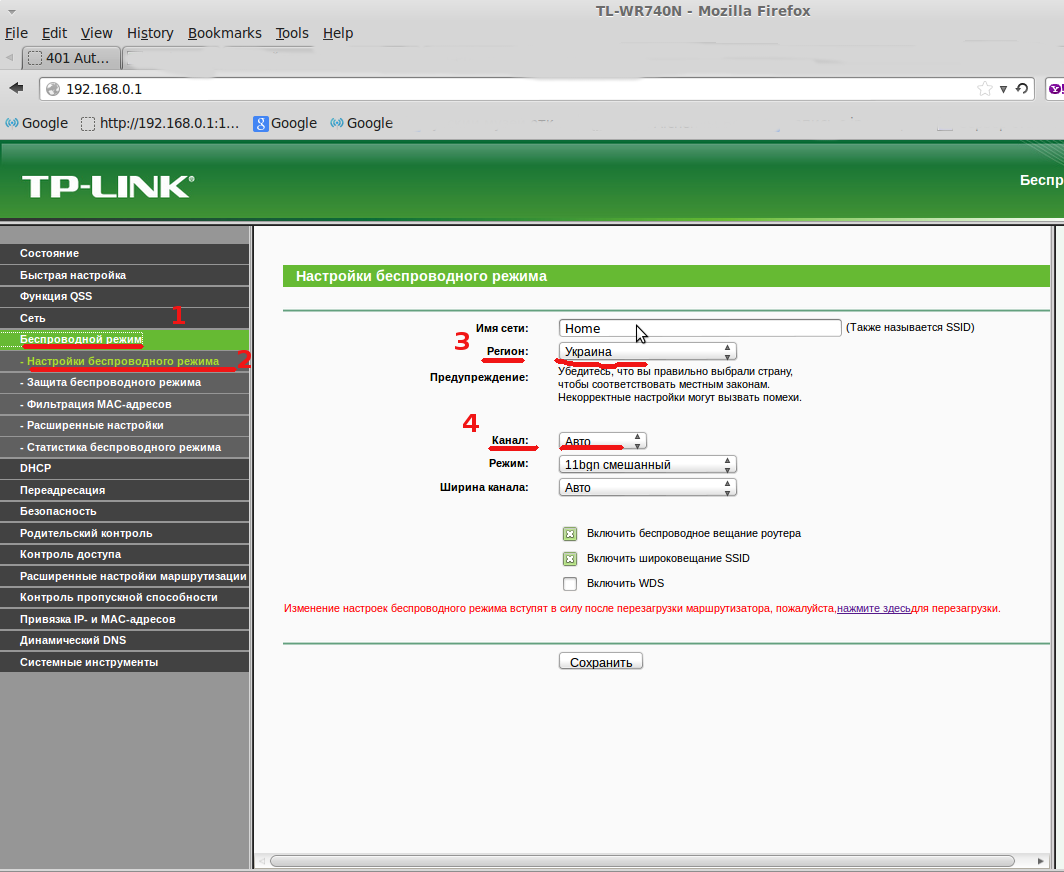
Task: Open the Регион dropdown set to Украина
Action: (x=647, y=352)
